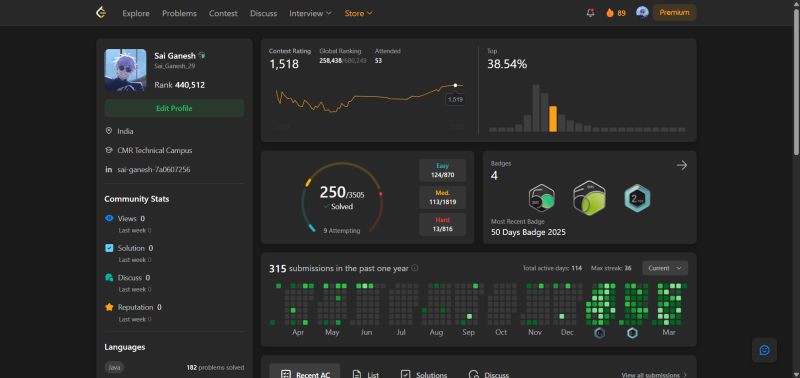Click the Badges arrow icon
Screen dimensions: 800x378
682,165
